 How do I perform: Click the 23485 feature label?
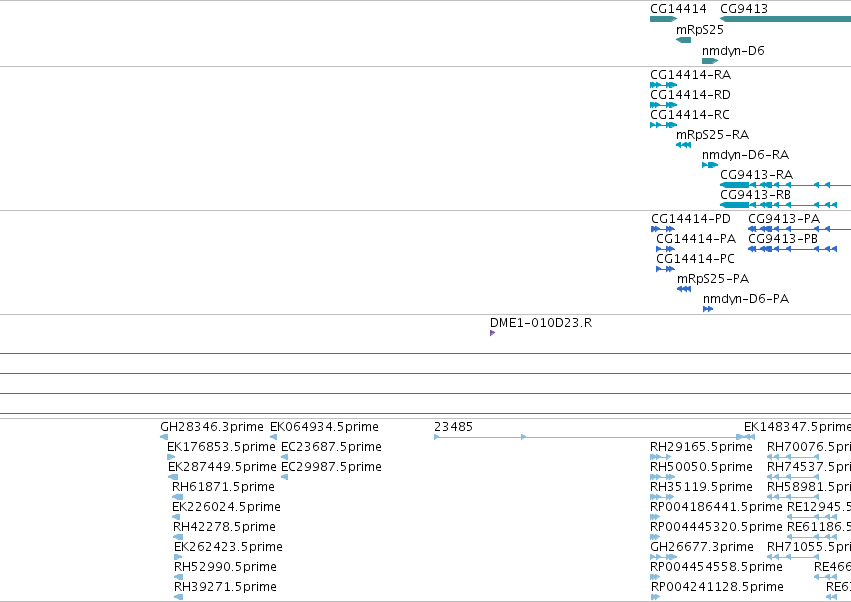point(454,427)
